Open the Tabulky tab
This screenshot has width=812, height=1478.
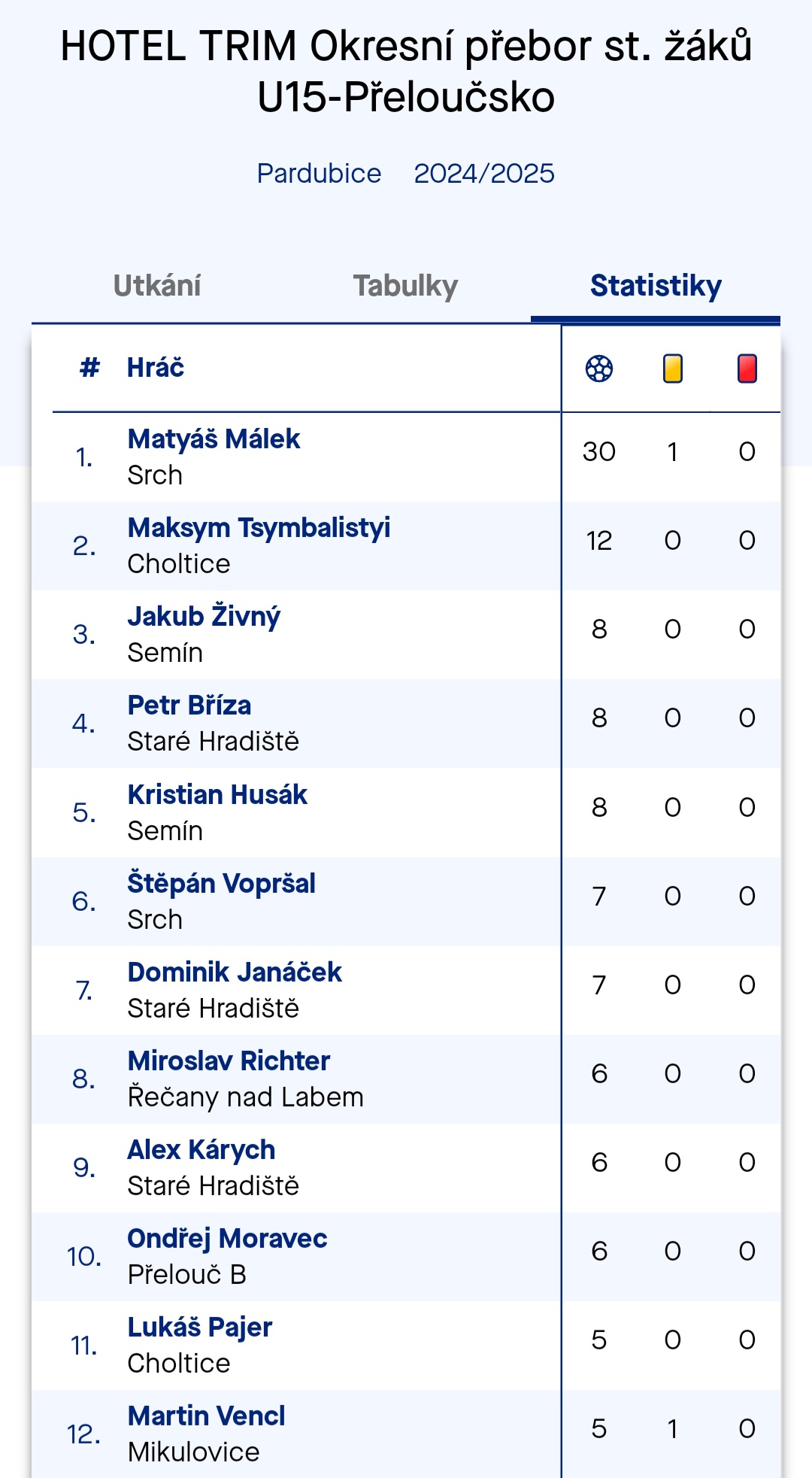coord(406,286)
